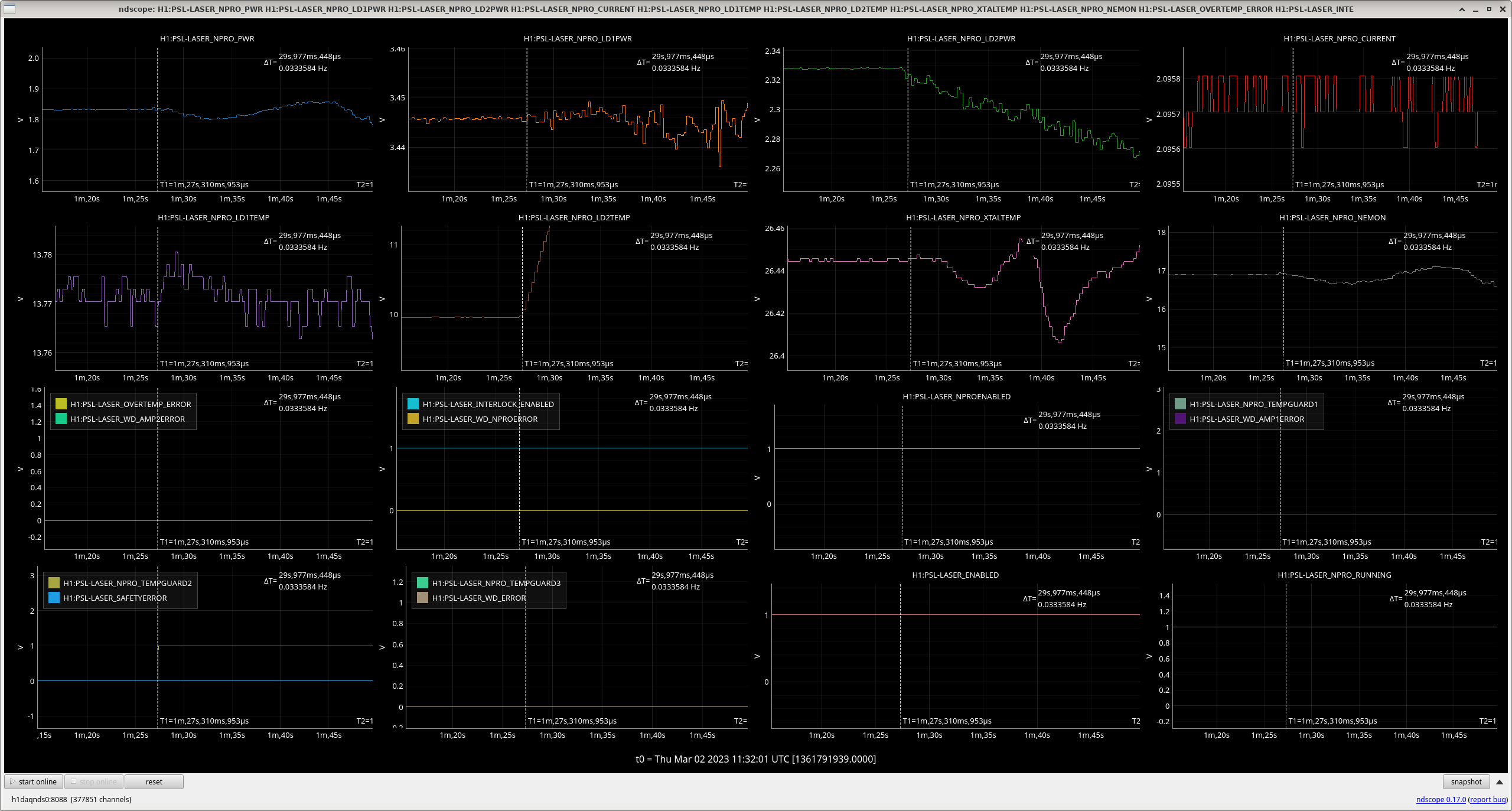Click the H1:PSL-LASER_NPROENABLED plot title

[x=956, y=396]
